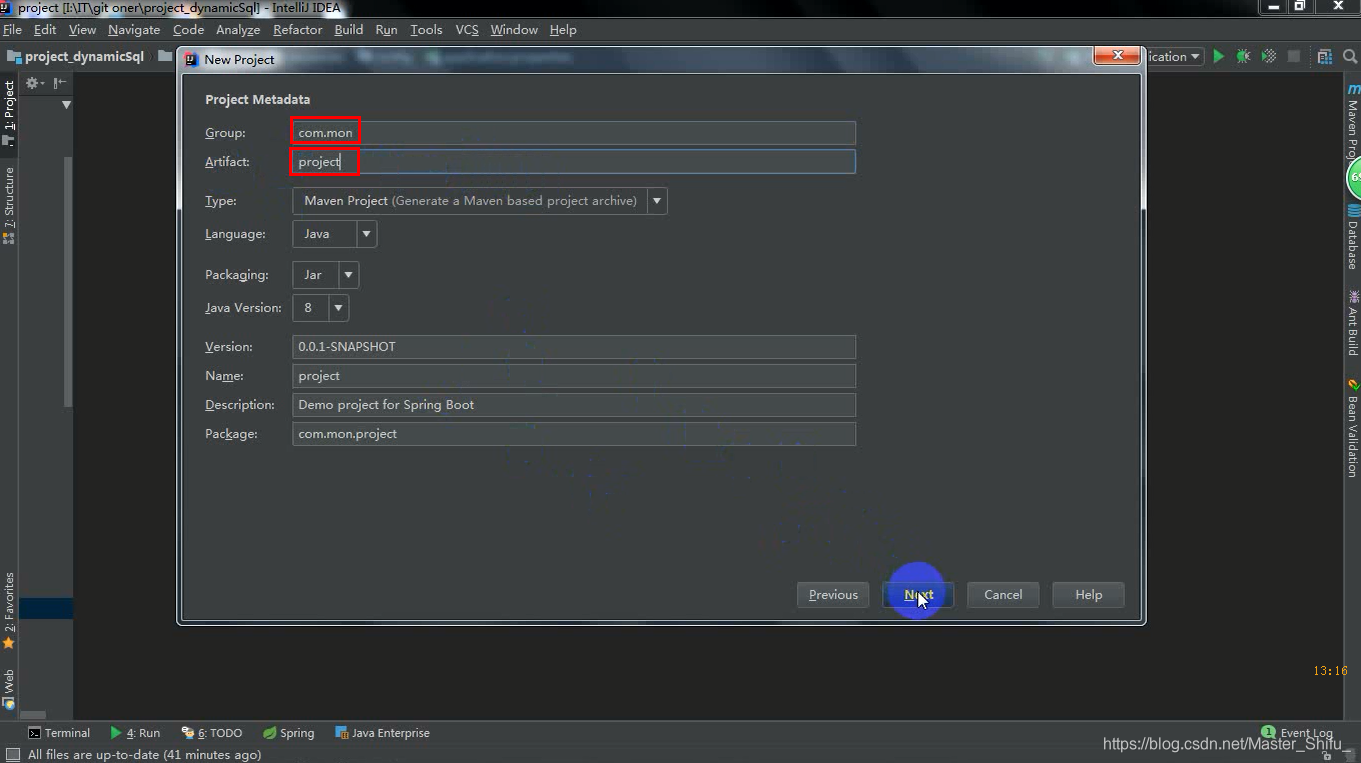Switch to the 1: Project tool window
This screenshot has height=763, width=1361.
tap(9, 112)
